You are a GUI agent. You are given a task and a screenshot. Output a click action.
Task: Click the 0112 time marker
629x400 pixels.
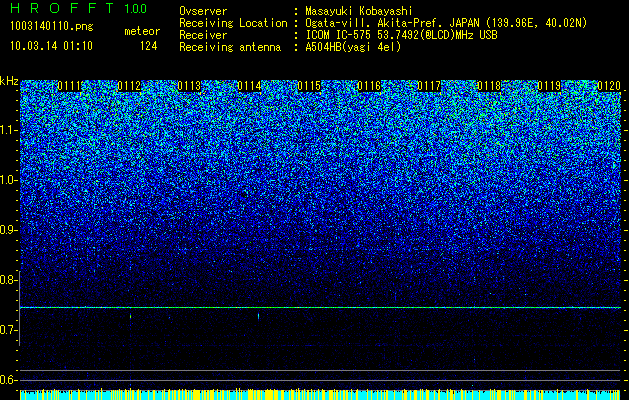(x=130, y=86)
